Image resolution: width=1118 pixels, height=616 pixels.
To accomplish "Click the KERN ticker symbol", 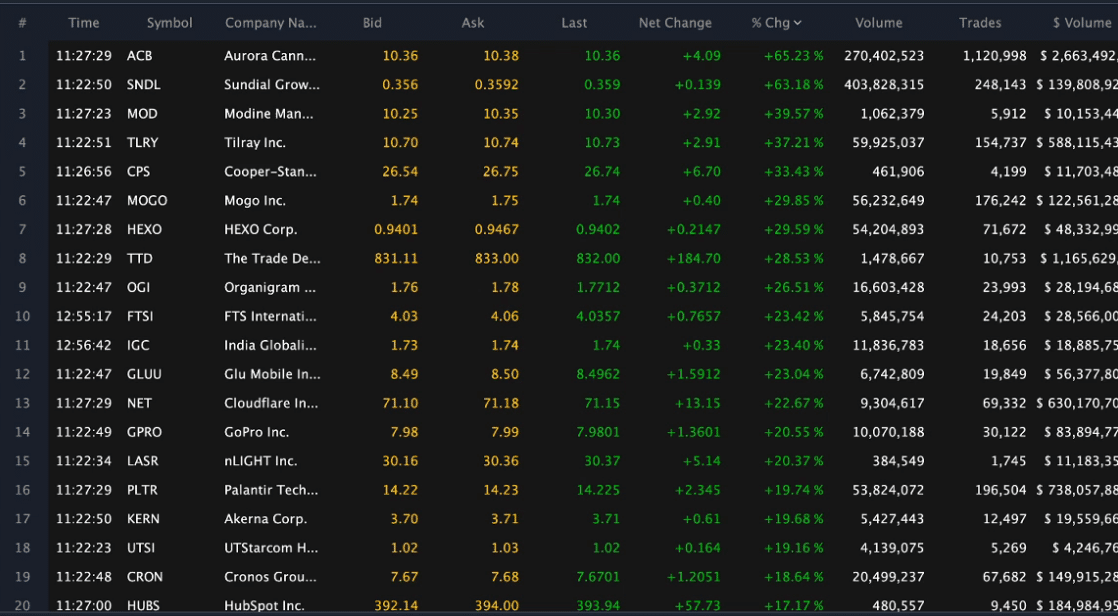I will click(x=143, y=519).
